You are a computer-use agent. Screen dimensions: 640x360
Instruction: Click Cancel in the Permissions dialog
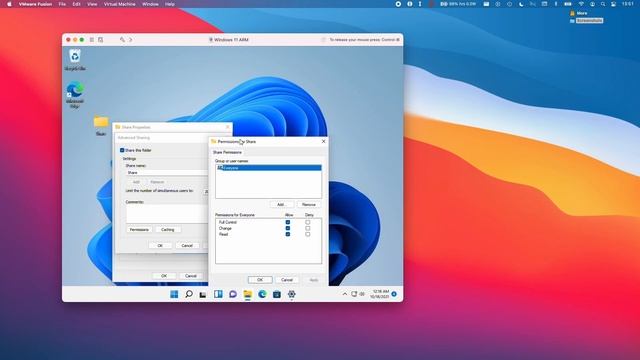pos(287,280)
